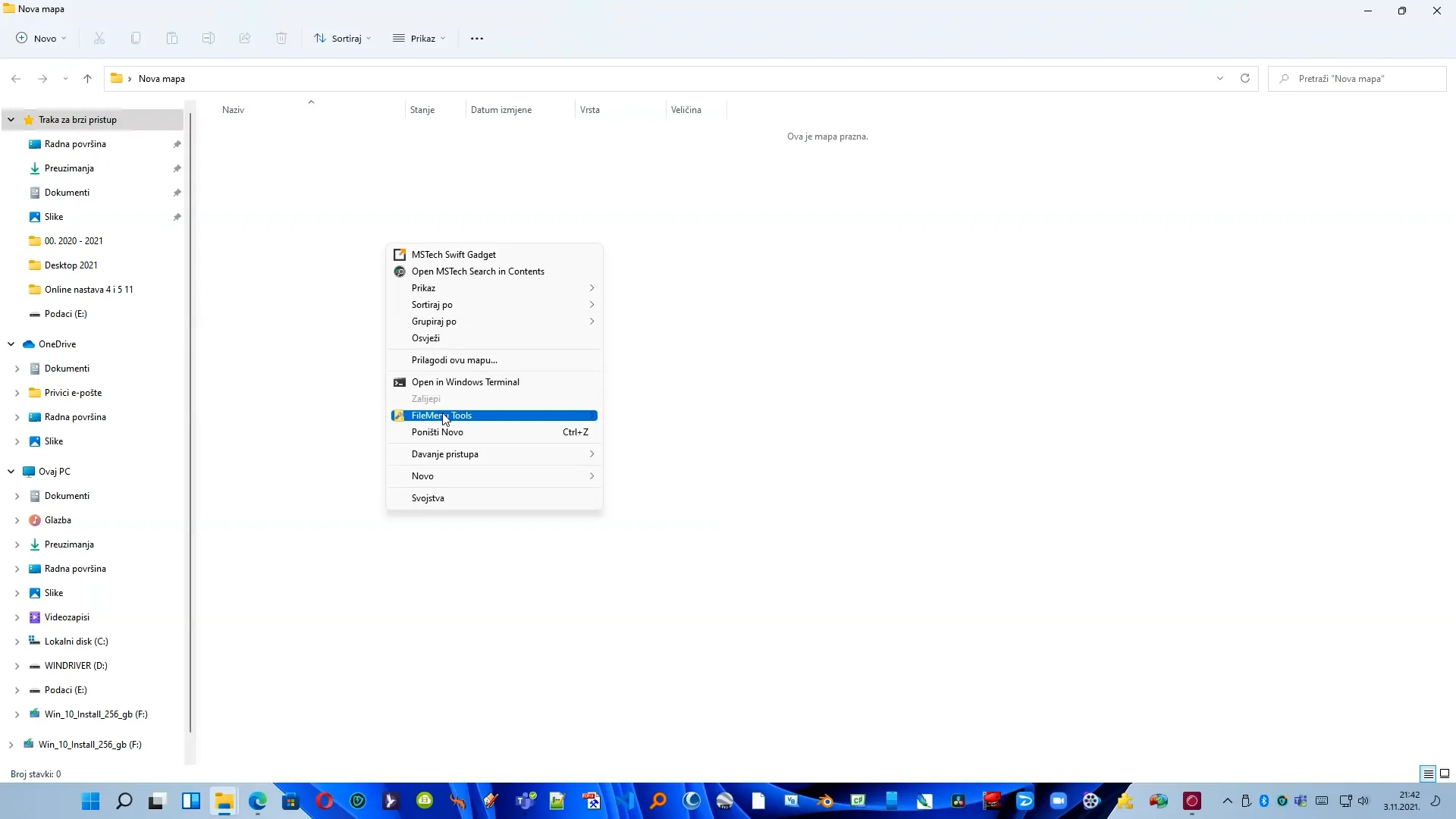This screenshot has width=1456, height=819.
Task: Click the Up one level arrow
Action: click(87, 78)
